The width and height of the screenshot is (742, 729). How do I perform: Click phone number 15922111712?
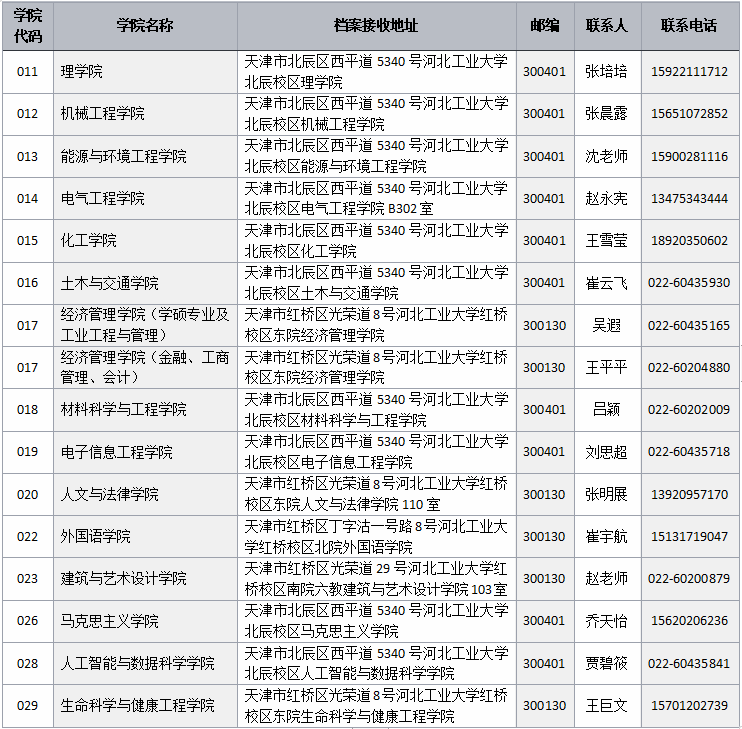pyautogui.click(x=689, y=71)
